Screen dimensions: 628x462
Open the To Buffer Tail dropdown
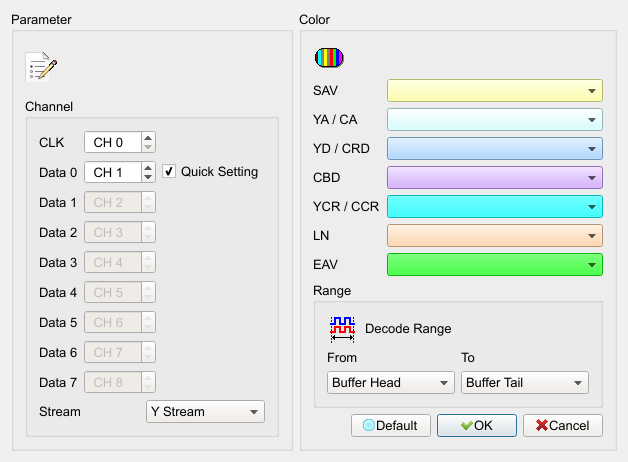tap(525, 383)
